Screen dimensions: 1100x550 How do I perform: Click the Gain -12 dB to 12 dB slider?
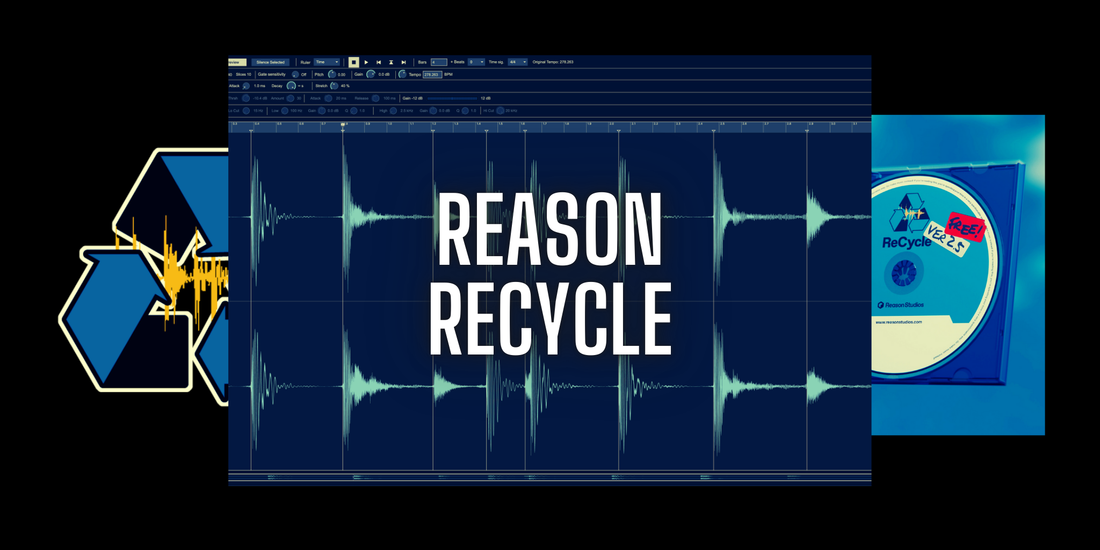452,98
